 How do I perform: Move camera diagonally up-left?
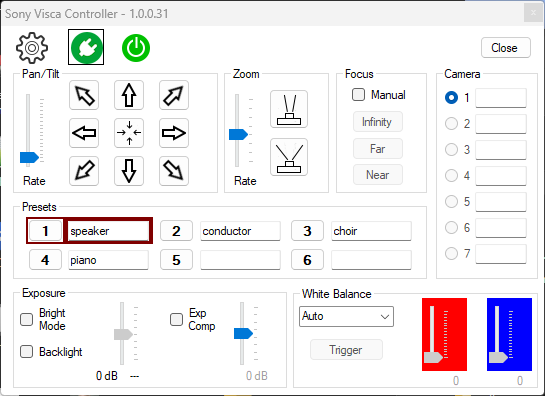tap(84, 95)
